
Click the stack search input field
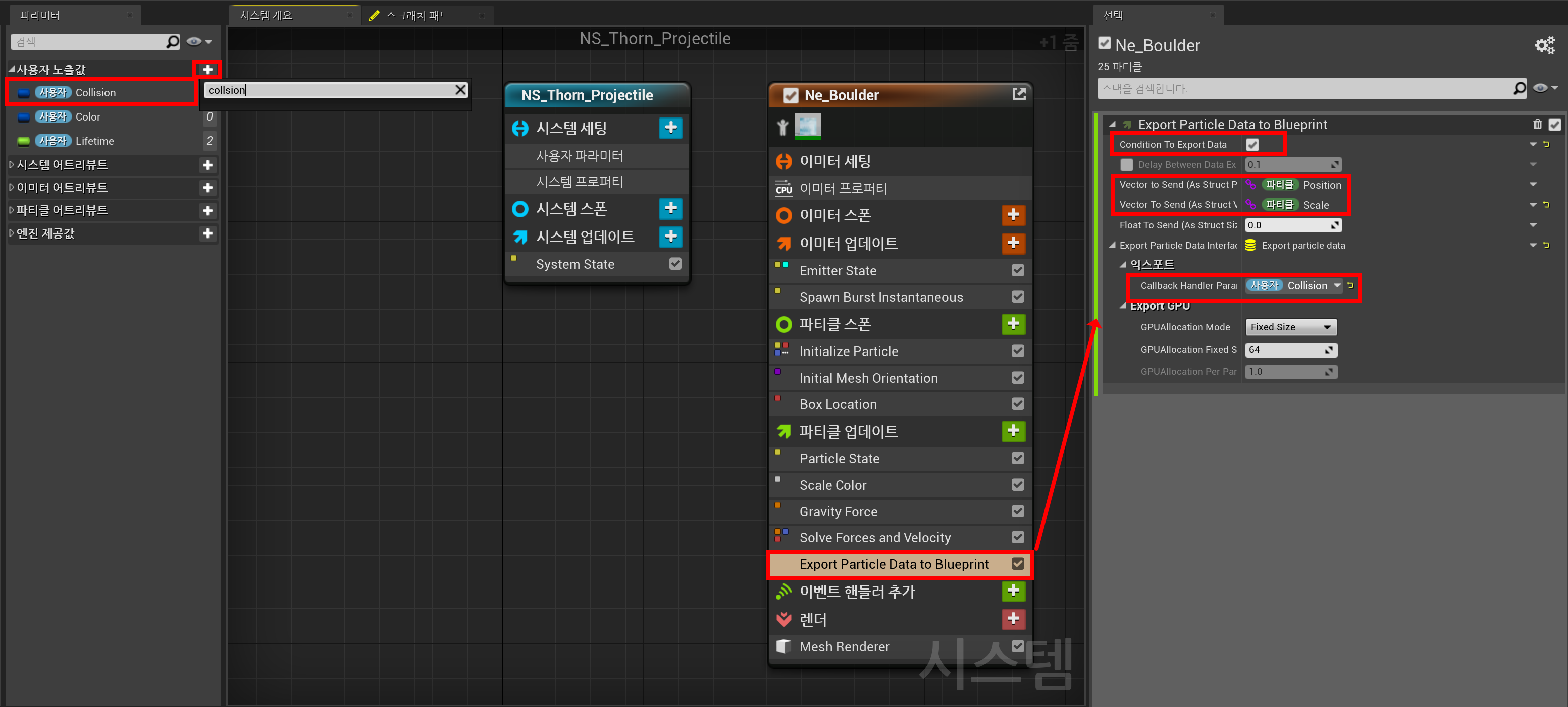point(1303,89)
